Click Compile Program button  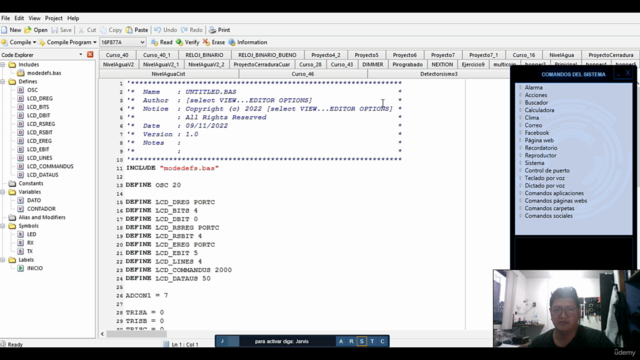click(65, 42)
